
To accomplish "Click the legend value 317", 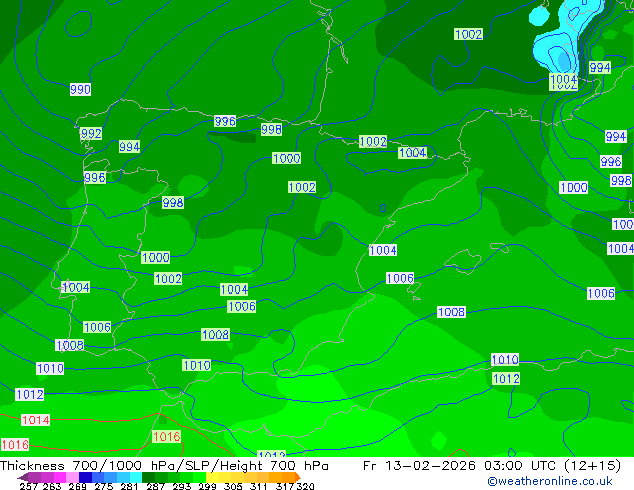I will (x=285, y=486).
